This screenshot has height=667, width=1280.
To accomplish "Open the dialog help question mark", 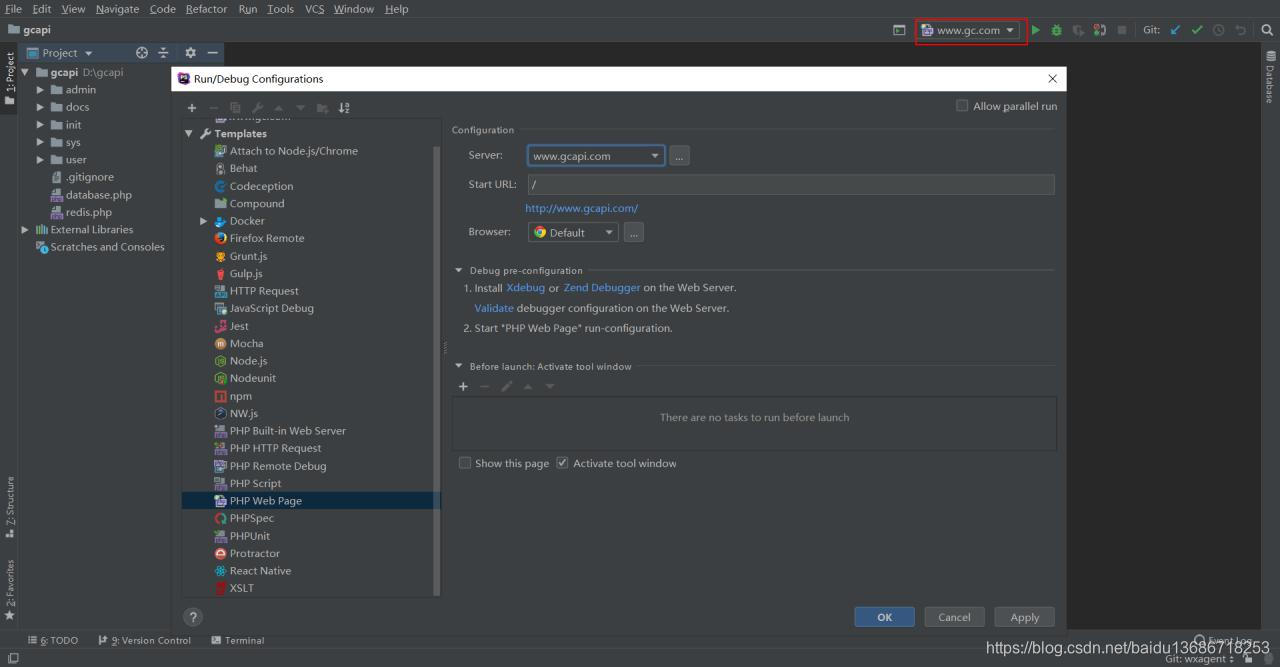I will click(x=194, y=617).
